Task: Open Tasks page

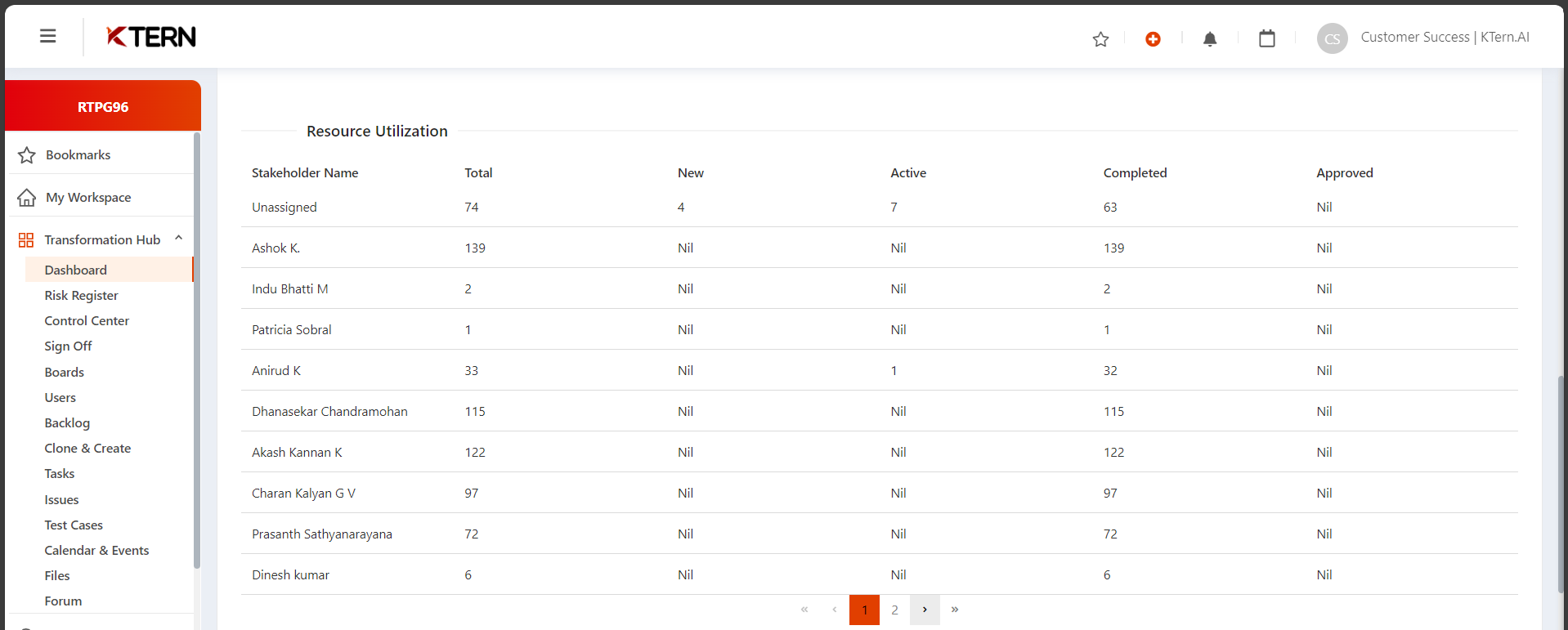Action: pyautogui.click(x=59, y=473)
